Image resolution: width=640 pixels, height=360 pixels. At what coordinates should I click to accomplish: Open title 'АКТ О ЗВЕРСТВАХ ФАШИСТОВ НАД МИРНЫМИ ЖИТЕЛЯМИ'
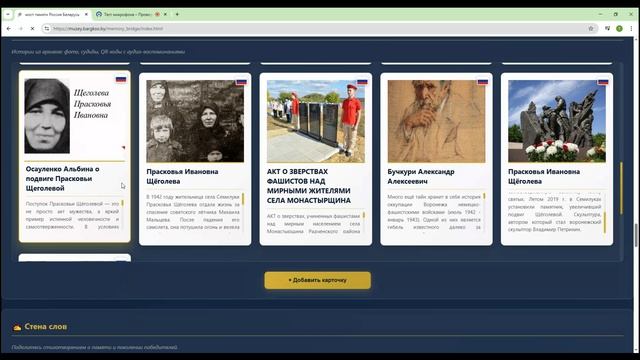[309, 186]
